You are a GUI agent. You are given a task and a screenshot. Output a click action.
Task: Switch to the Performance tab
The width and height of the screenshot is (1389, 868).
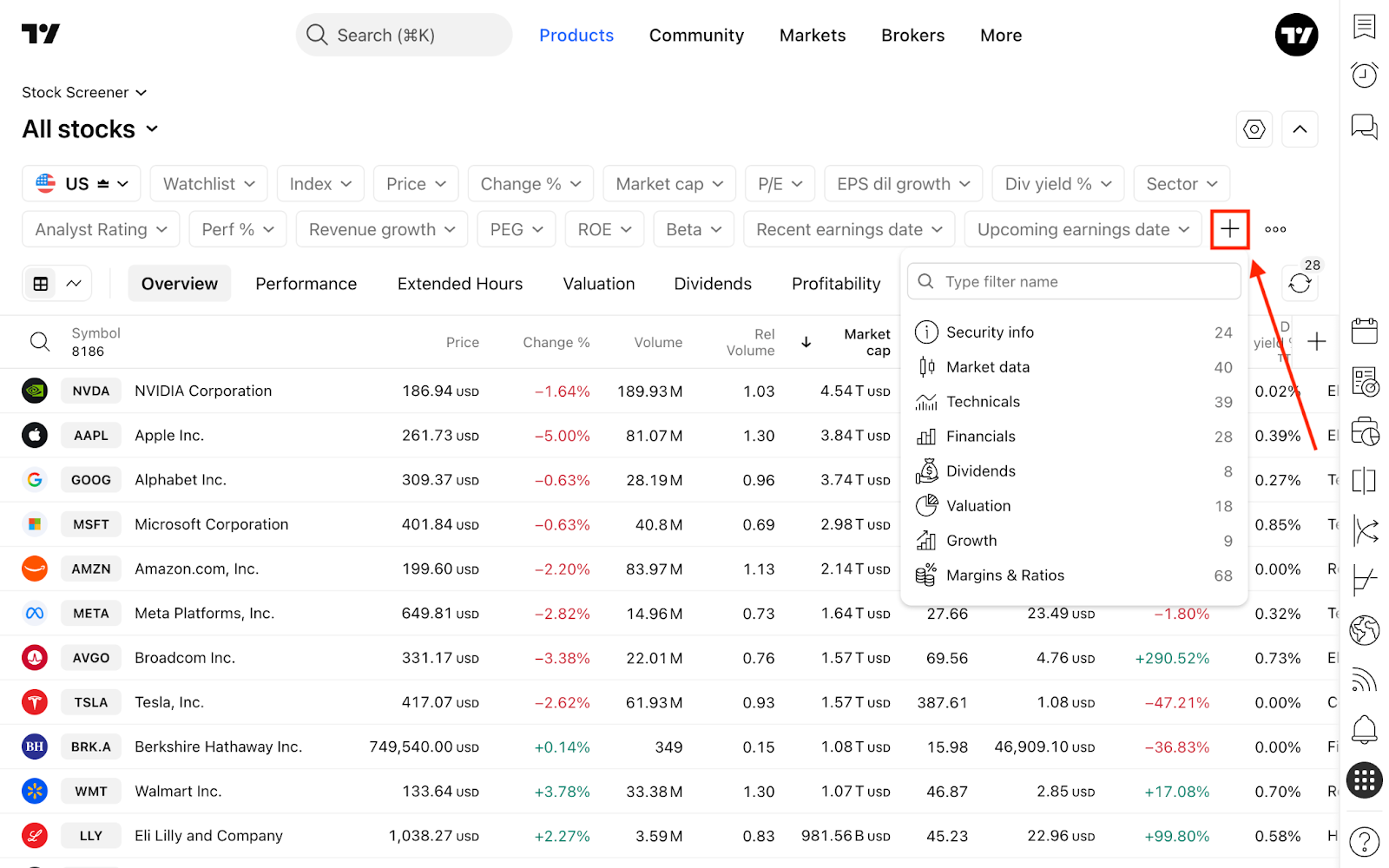pos(306,284)
